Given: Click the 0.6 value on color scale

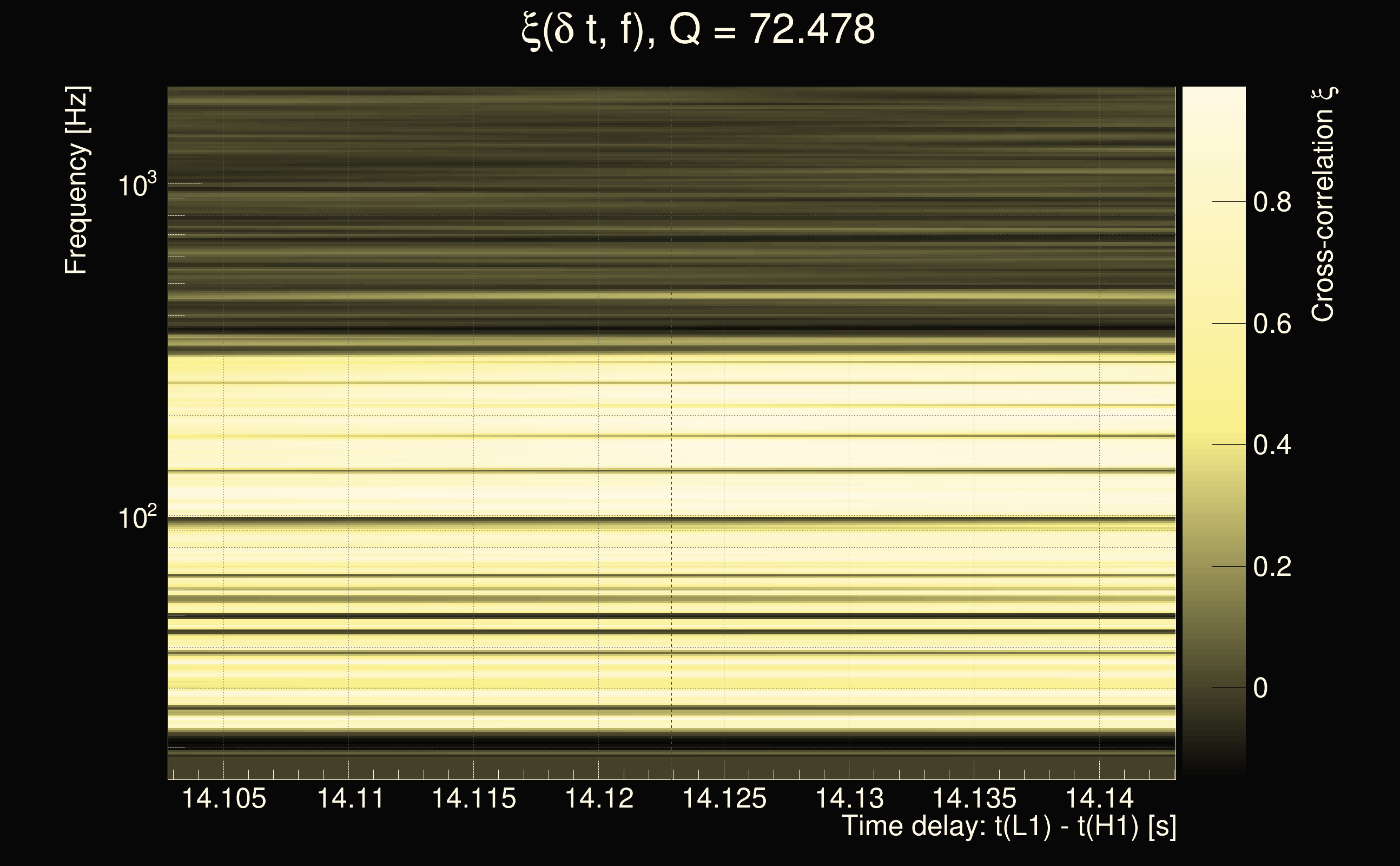Looking at the screenshot, I should [1272, 324].
